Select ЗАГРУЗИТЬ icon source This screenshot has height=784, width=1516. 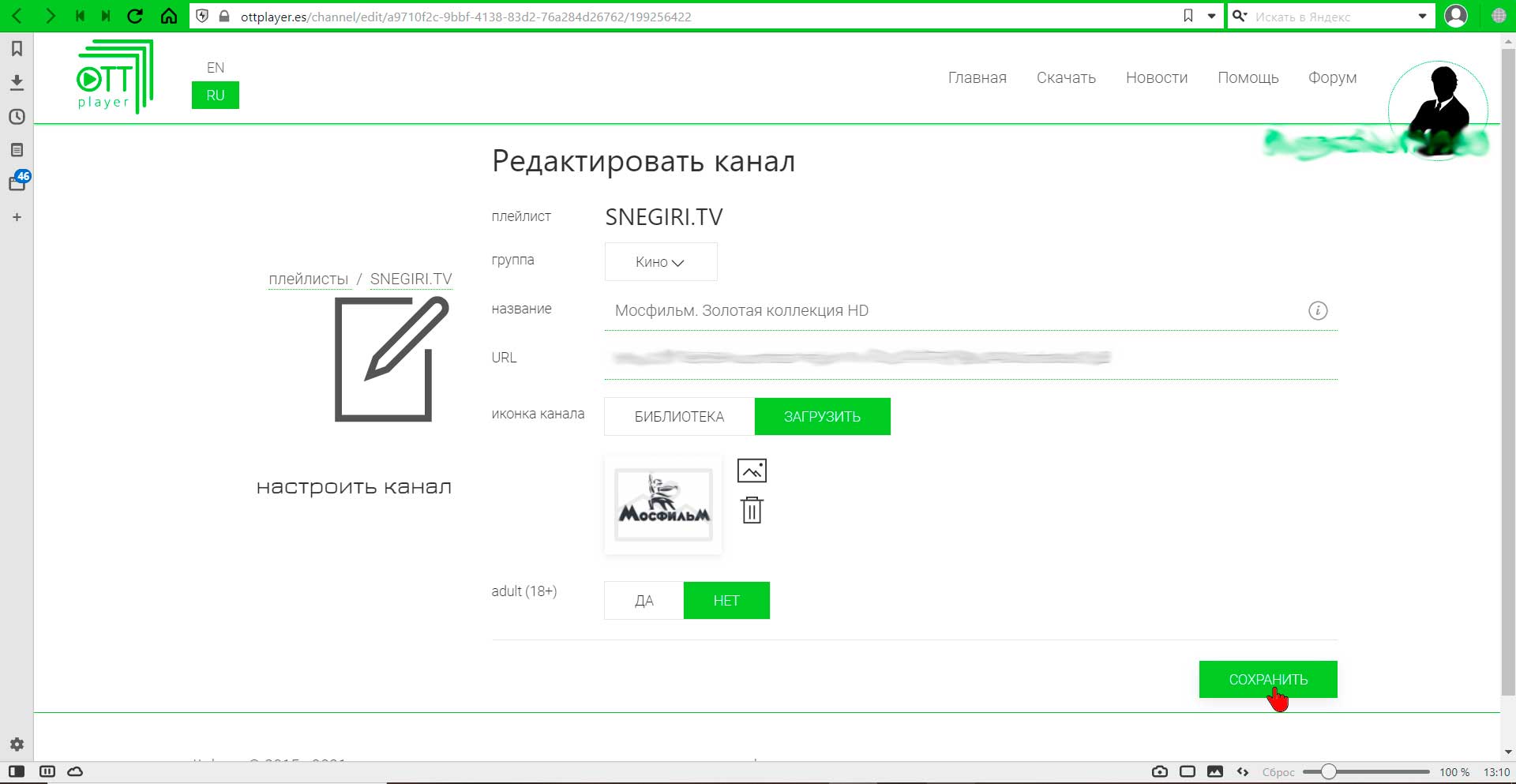coord(822,416)
